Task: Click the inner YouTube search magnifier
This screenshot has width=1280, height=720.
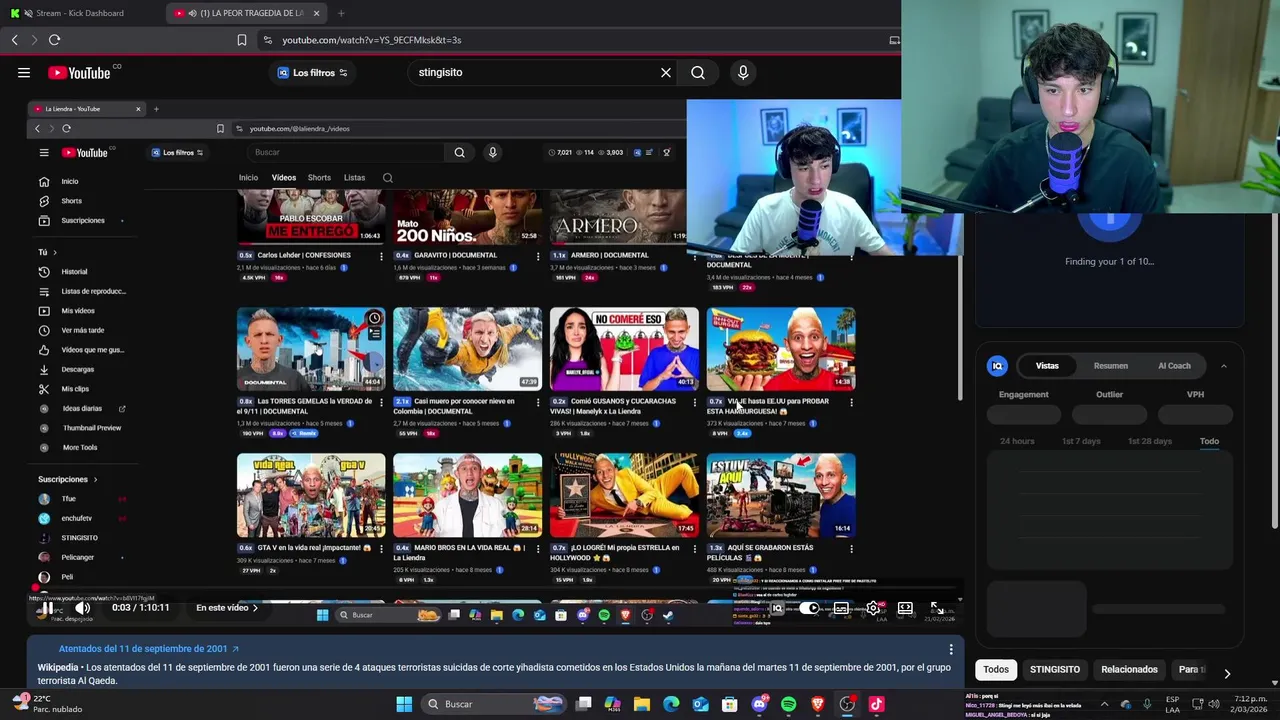Action: 459,153
